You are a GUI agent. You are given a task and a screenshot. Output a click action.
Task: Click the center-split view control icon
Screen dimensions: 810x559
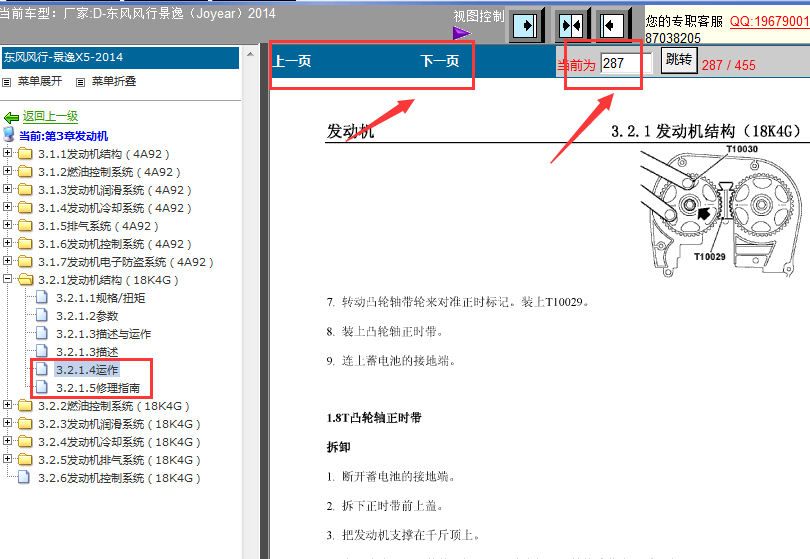click(x=571, y=25)
